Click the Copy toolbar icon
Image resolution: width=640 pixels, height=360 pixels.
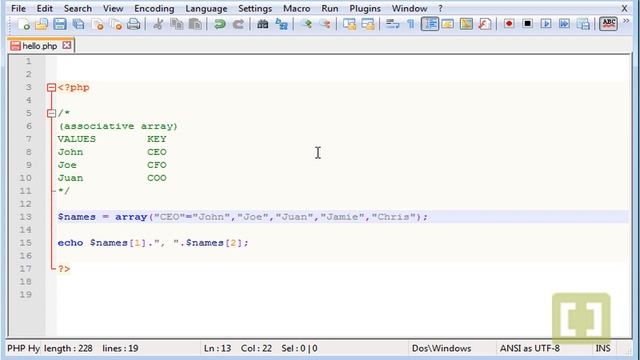[x=177, y=24]
